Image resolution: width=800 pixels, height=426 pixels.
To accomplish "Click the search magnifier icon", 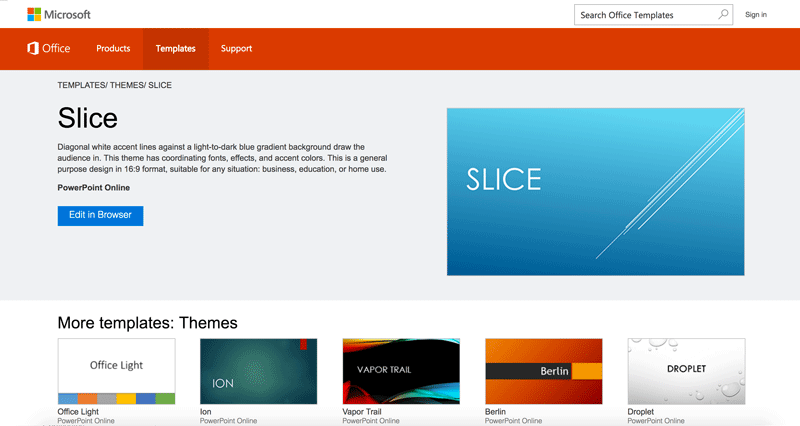I will coord(723,15).
